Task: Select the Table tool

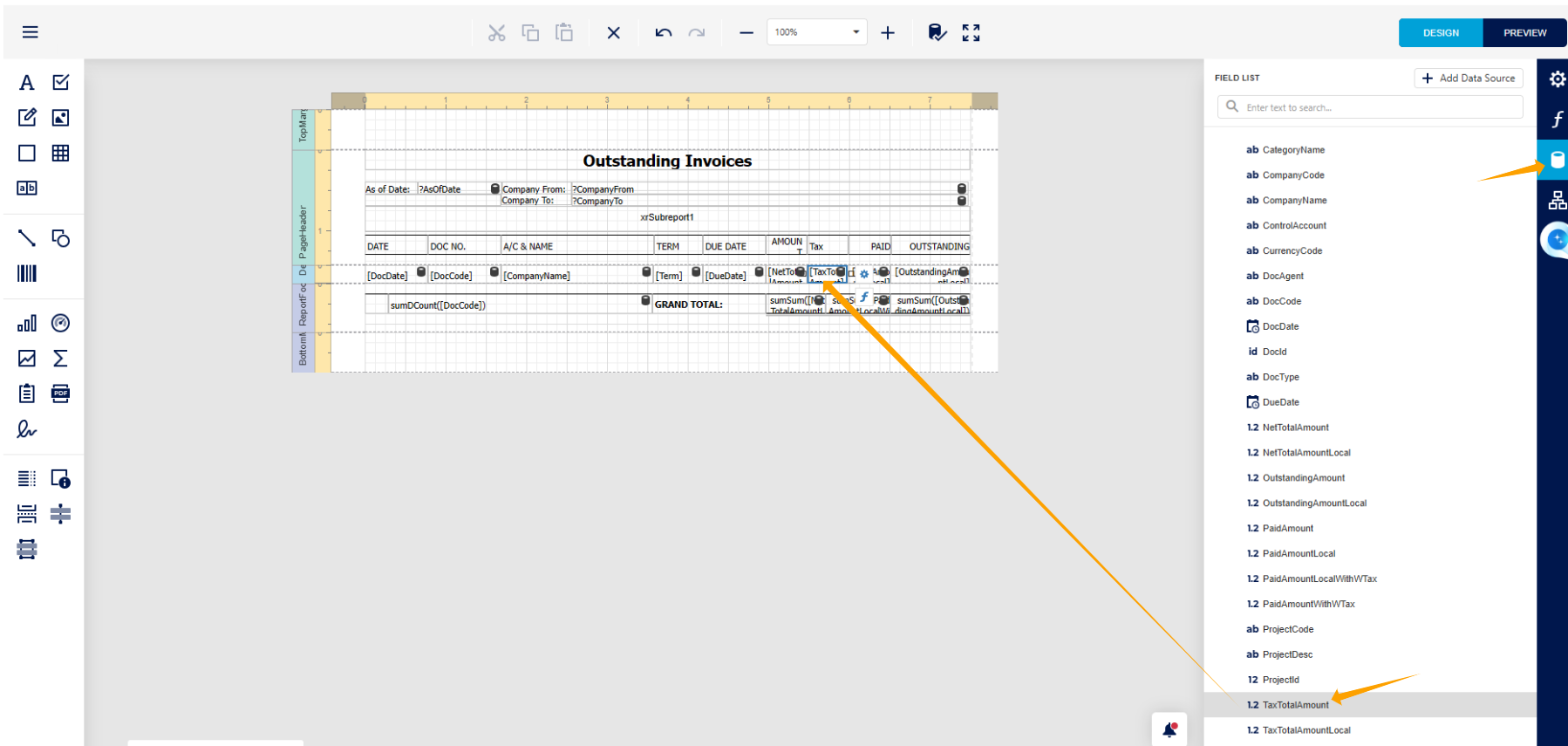Action: click(x=60, y=153)
